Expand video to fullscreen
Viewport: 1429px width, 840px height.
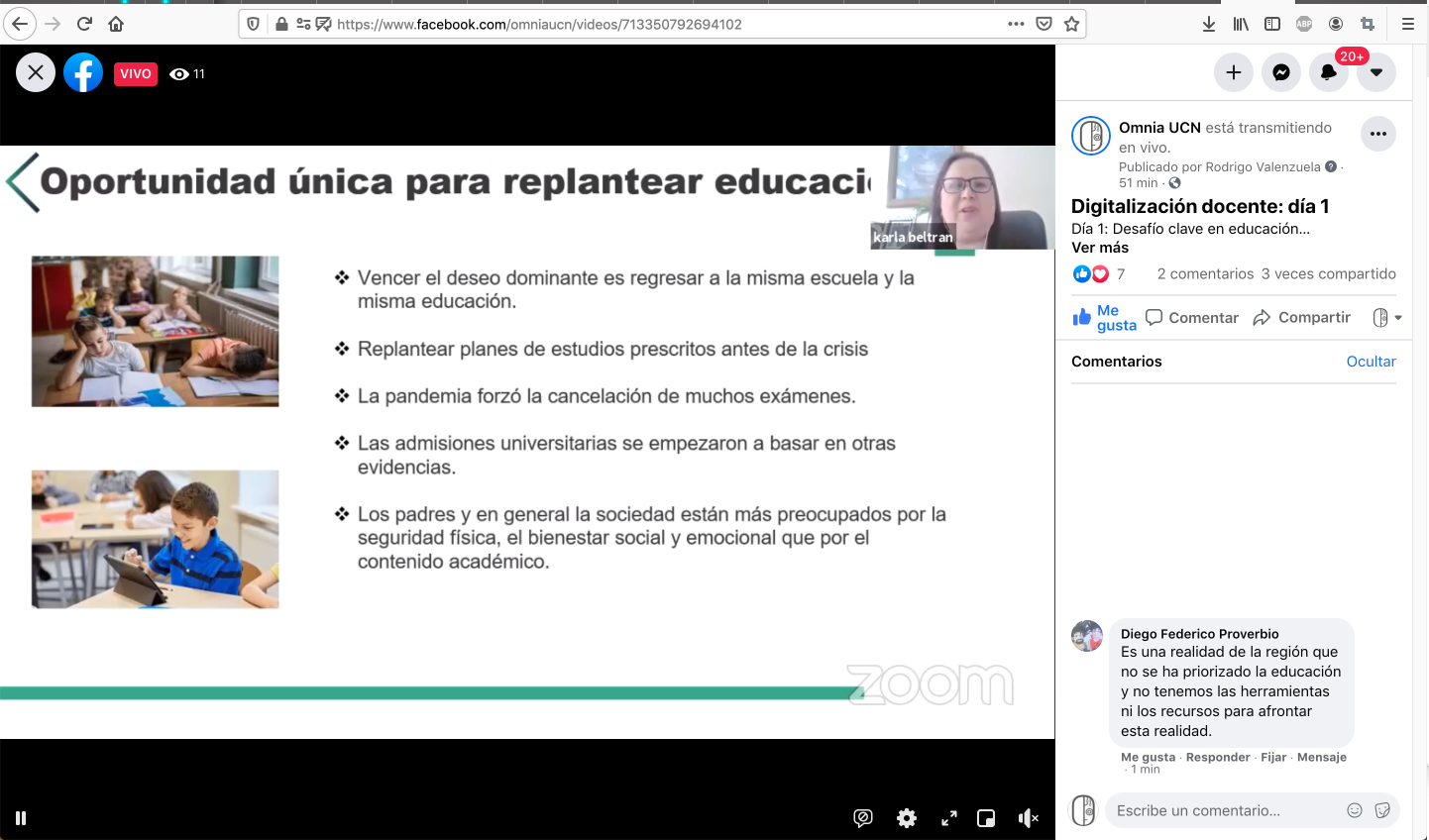[948, 818]
